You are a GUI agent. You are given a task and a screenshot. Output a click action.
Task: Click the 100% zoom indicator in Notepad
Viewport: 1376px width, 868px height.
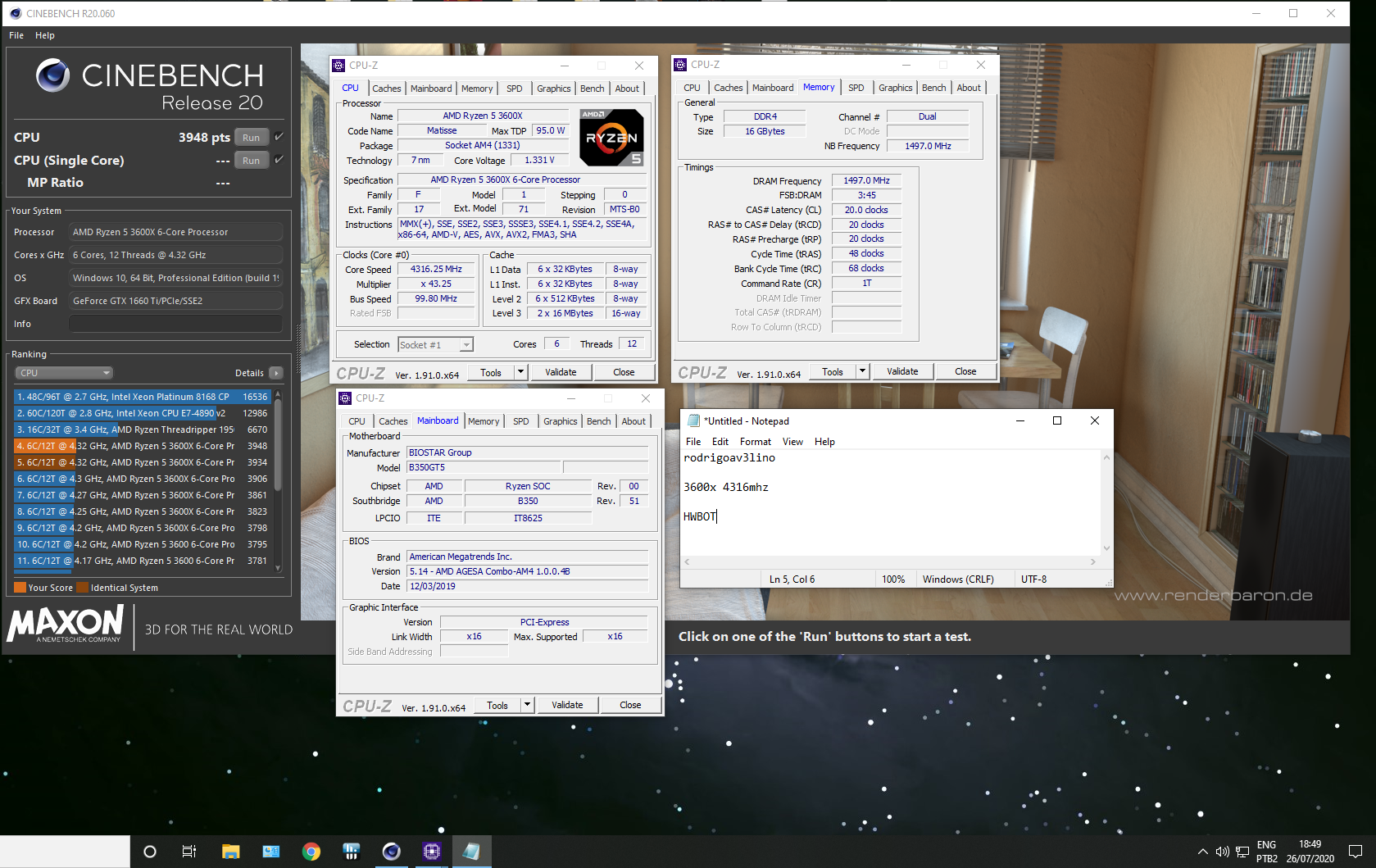pyautogui.click(x=893, y=579)
